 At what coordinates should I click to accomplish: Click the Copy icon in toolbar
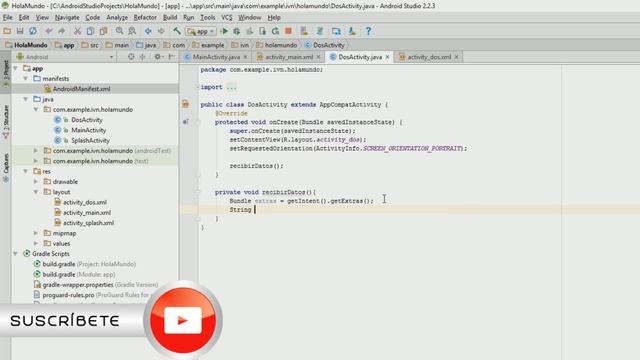[90, 31]
